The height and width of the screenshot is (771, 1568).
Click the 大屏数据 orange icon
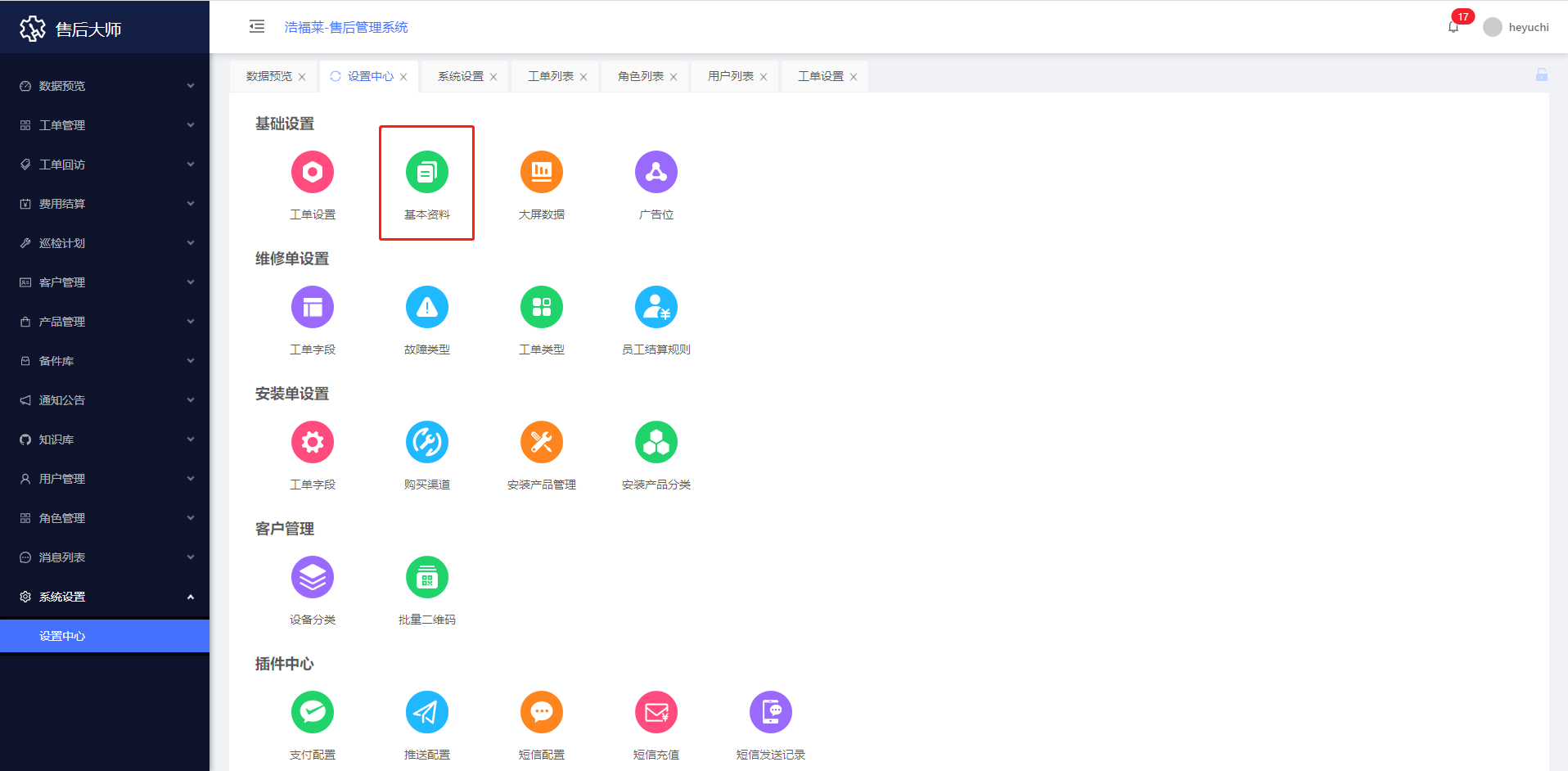coord(541,172)
